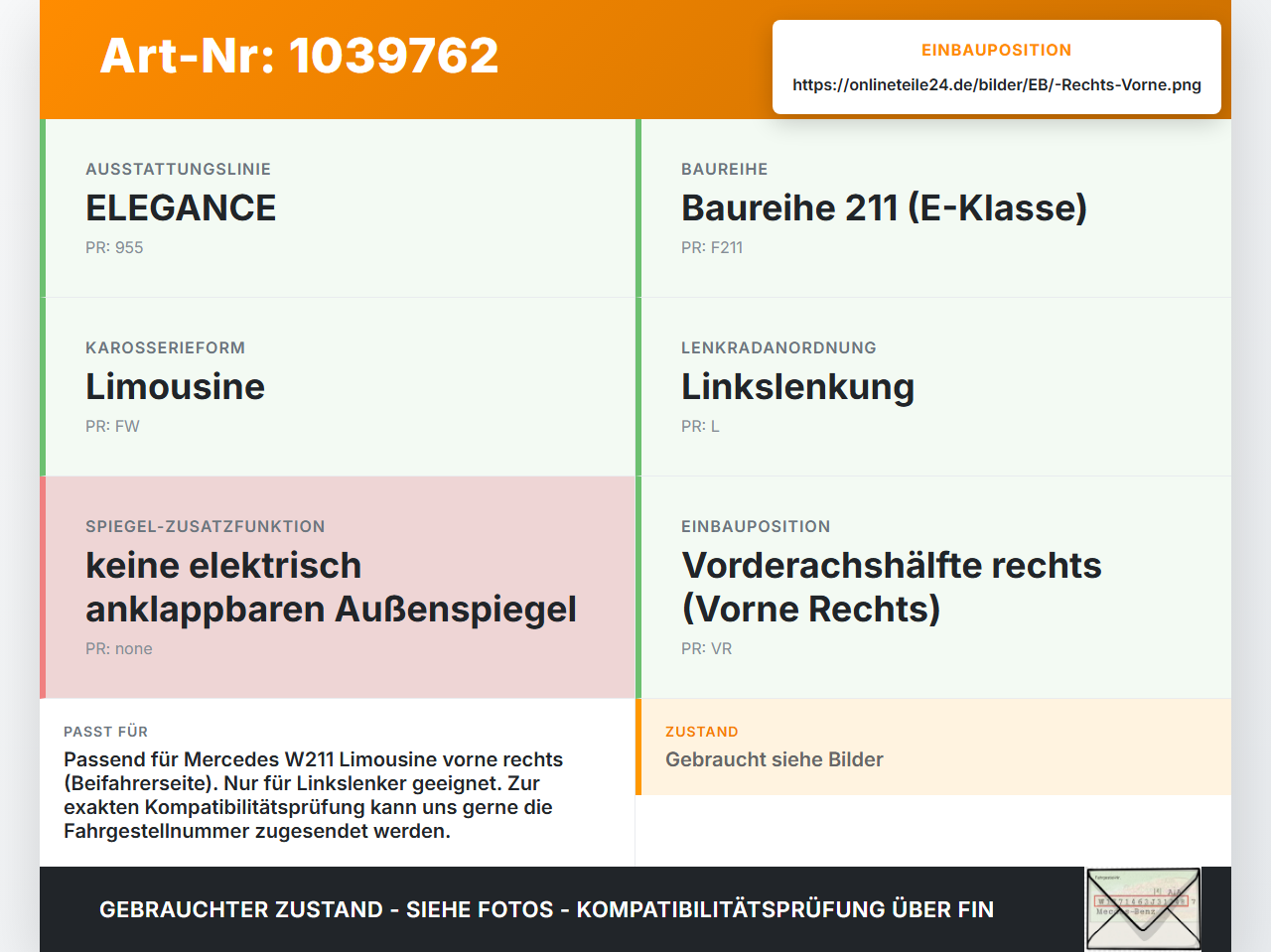Select the Art-Nr: 1039762 heading
The image size is (1271, 952).
point(299,56)
